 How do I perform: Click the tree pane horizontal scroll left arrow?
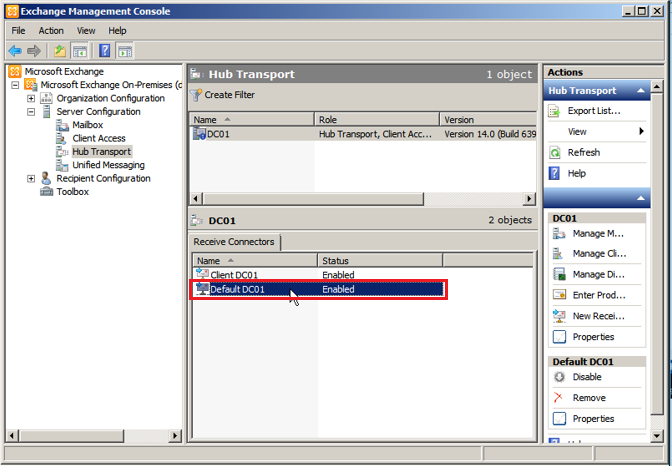pos(12,436)
